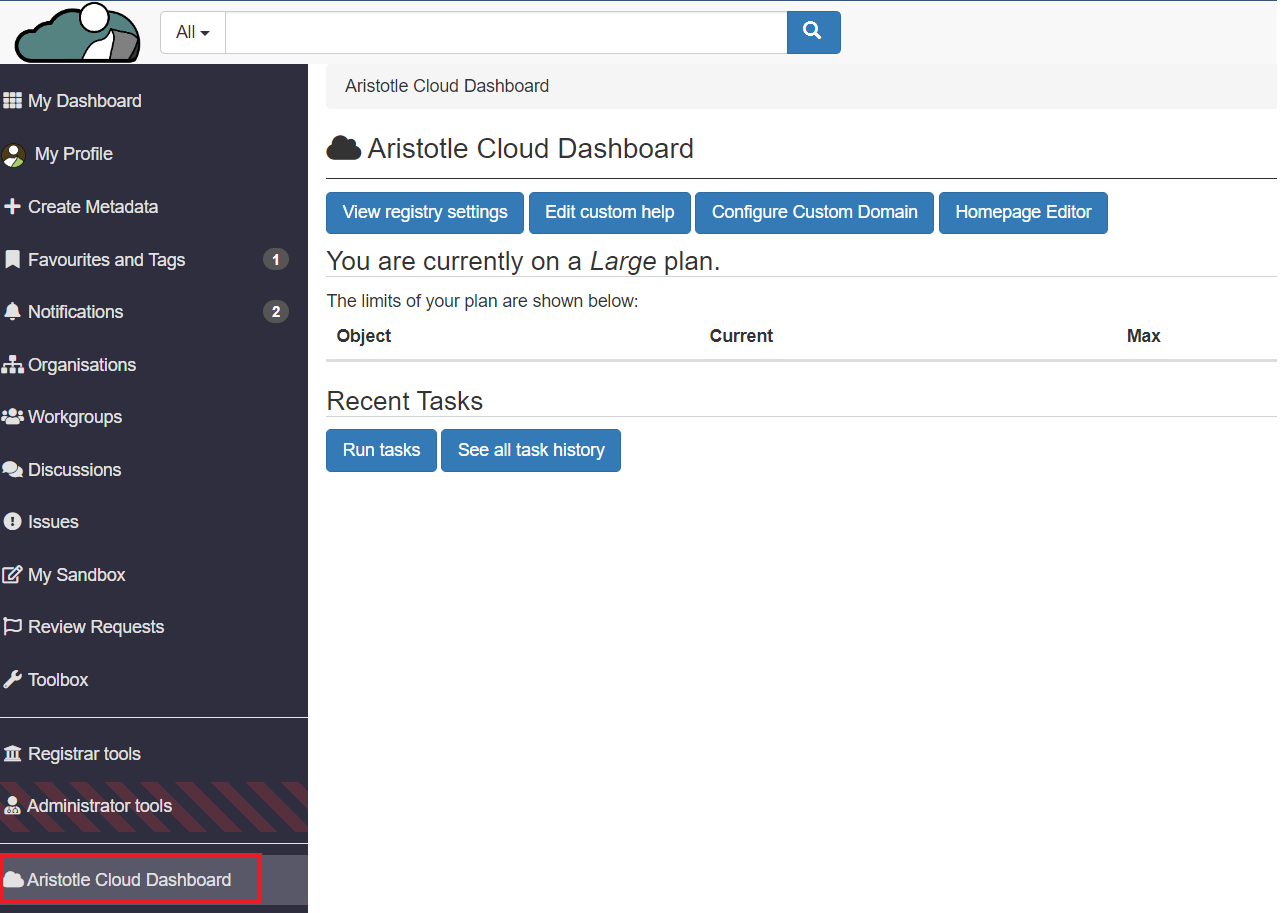Open Favourites and Tags menu item
Screen dimensions: 1284x913
coord(107,260)
